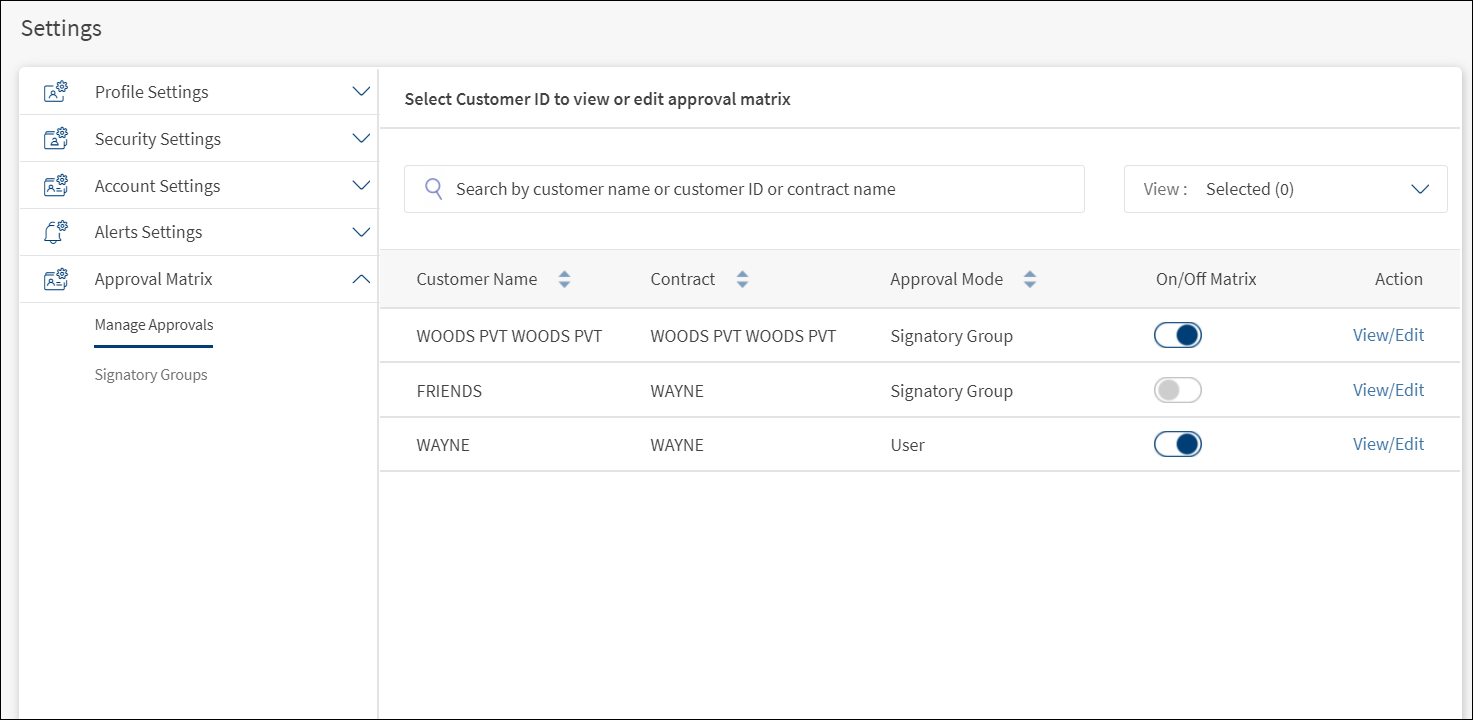Expand Alerts Settings chevron
This screenshot has width=1473, height=720.
pyautogui.click(x=362, y=232)
